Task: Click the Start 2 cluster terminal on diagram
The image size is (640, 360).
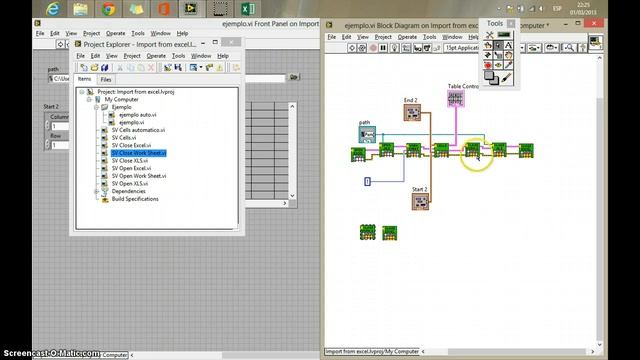Action: pyautogui.click(x=420, y=201)
